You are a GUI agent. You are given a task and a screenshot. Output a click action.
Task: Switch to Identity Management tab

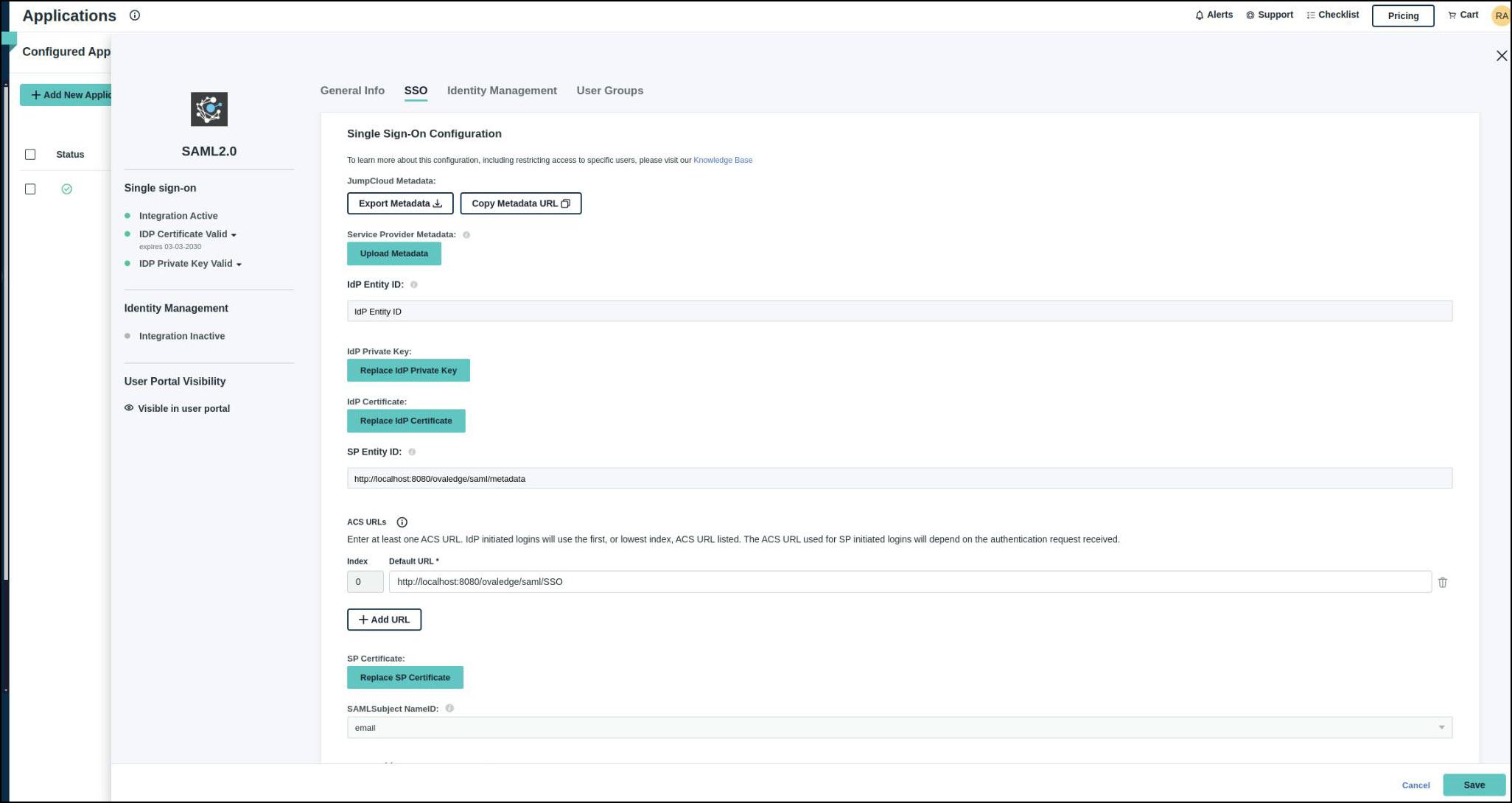point(501,91)
